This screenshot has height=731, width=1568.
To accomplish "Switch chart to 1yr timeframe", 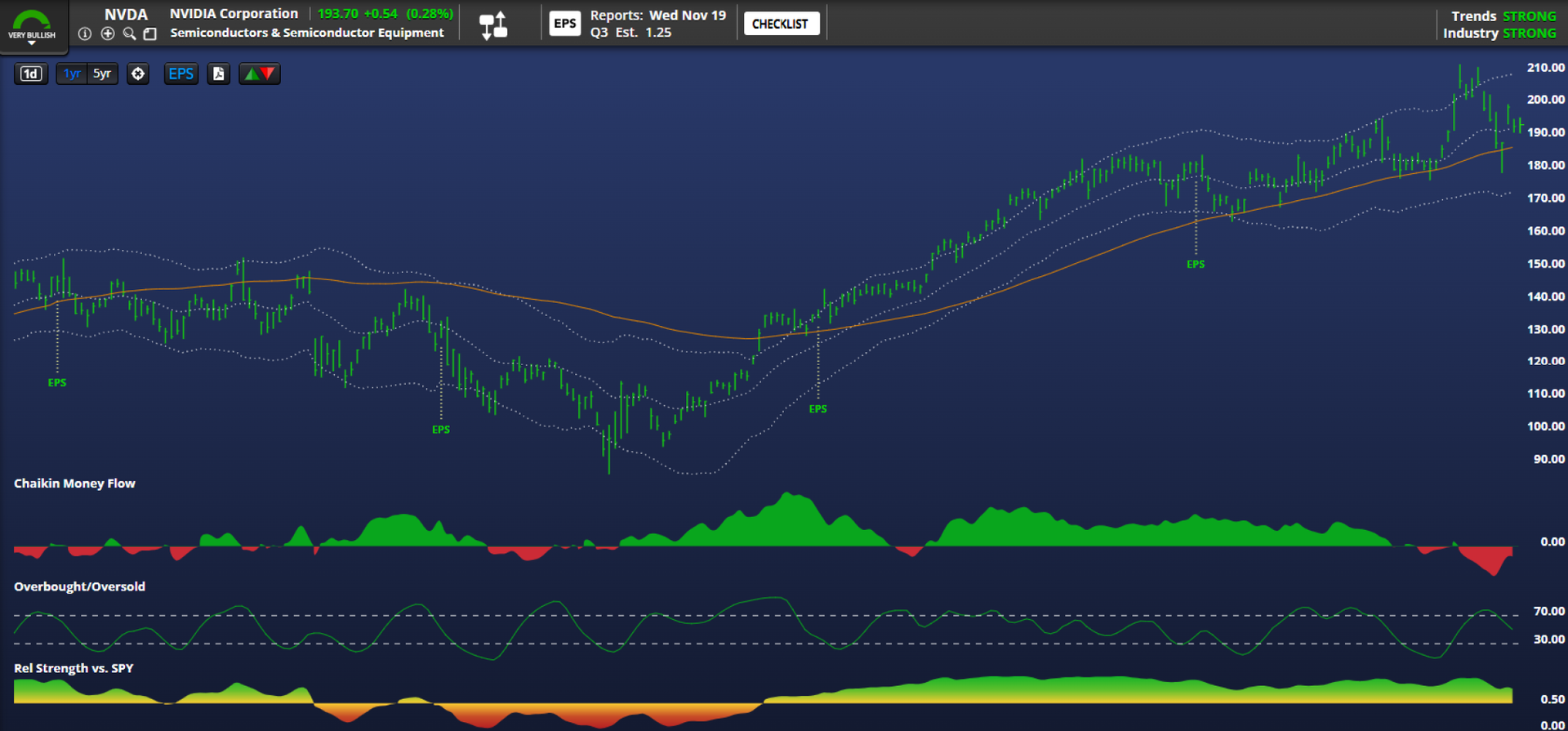I will [x=72, y=74].
